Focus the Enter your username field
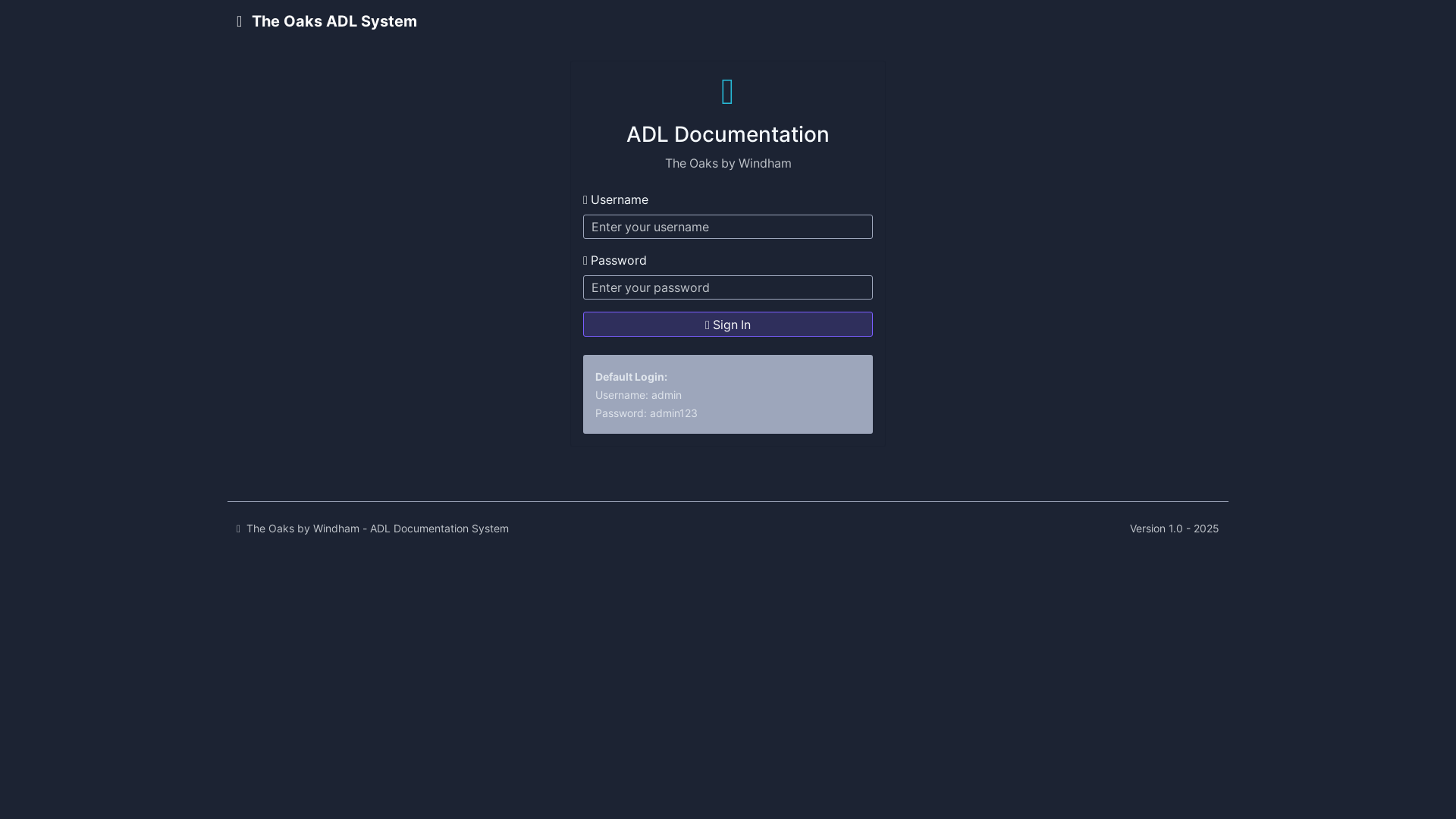Image resolution: width=1456 pixels, height=819 pixels. tap(728, 227)
